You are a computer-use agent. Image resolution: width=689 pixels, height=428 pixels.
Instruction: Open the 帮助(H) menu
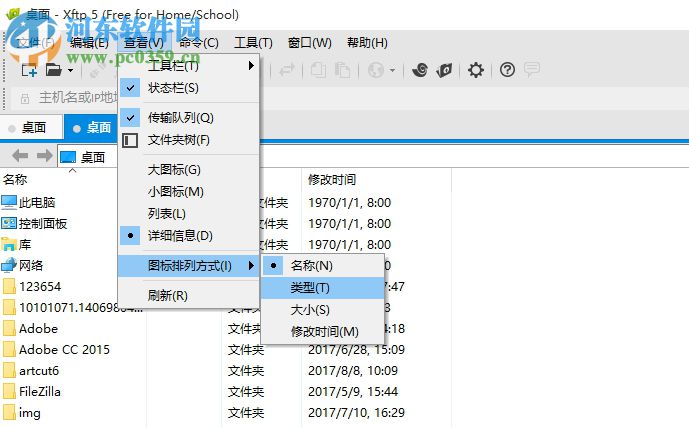[x=367, y=43]
